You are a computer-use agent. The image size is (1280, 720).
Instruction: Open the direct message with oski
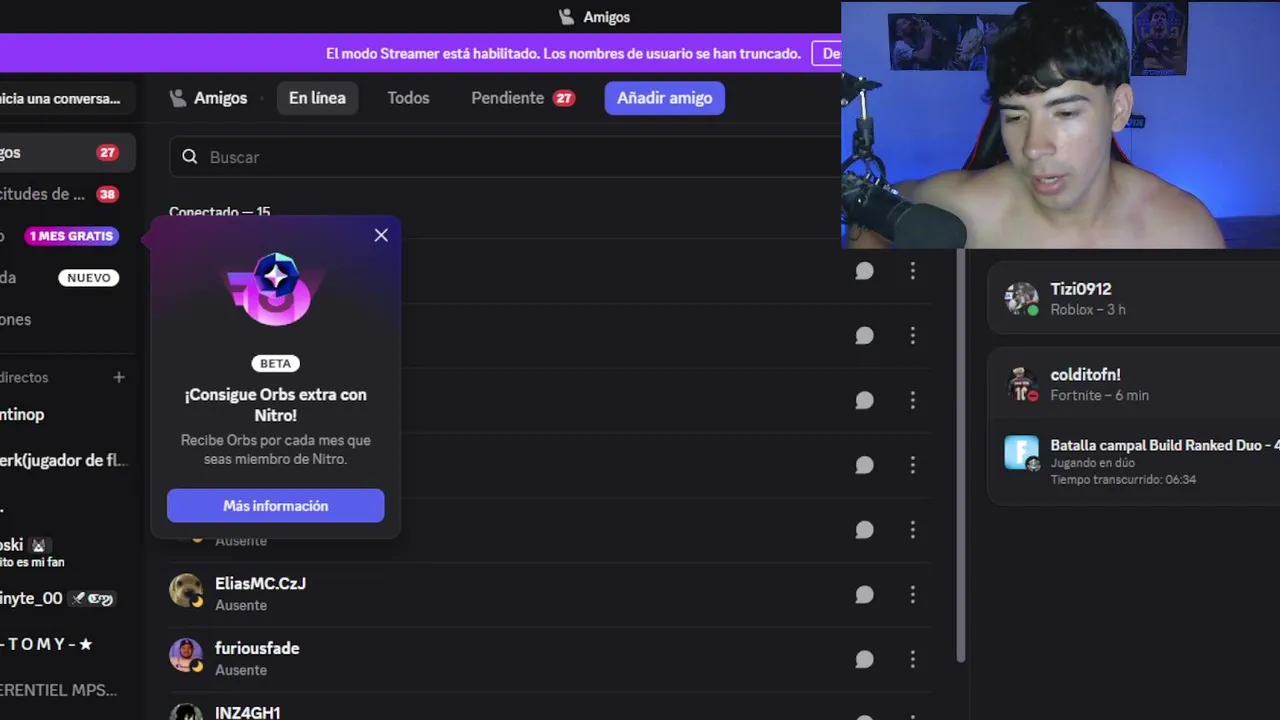point(66,552)
